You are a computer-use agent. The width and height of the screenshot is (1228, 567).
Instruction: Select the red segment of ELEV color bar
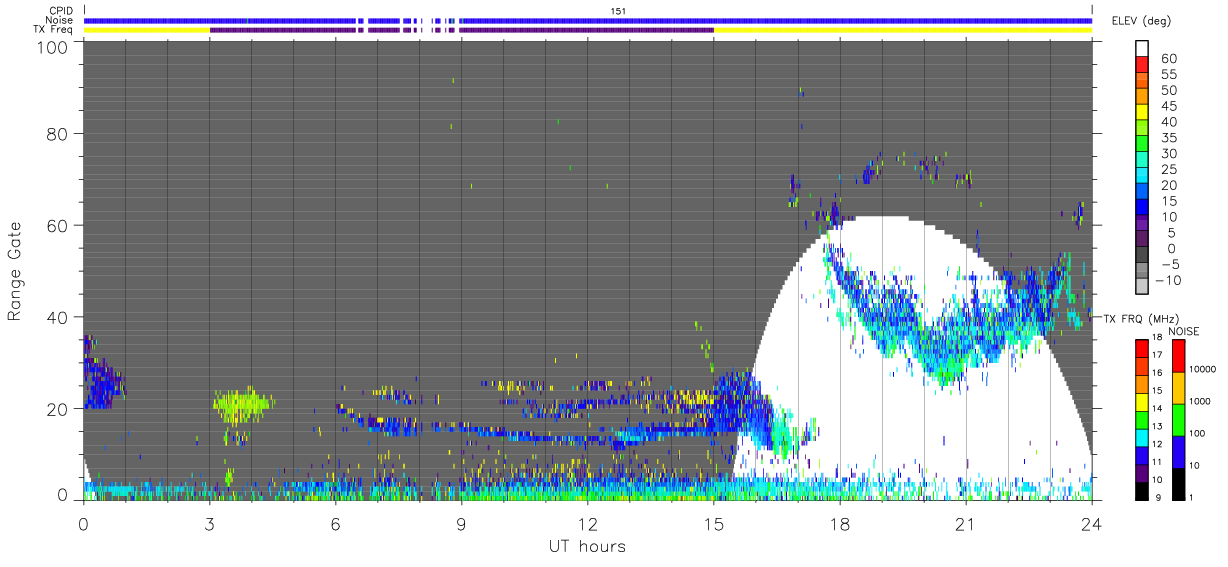(1142, 62)
